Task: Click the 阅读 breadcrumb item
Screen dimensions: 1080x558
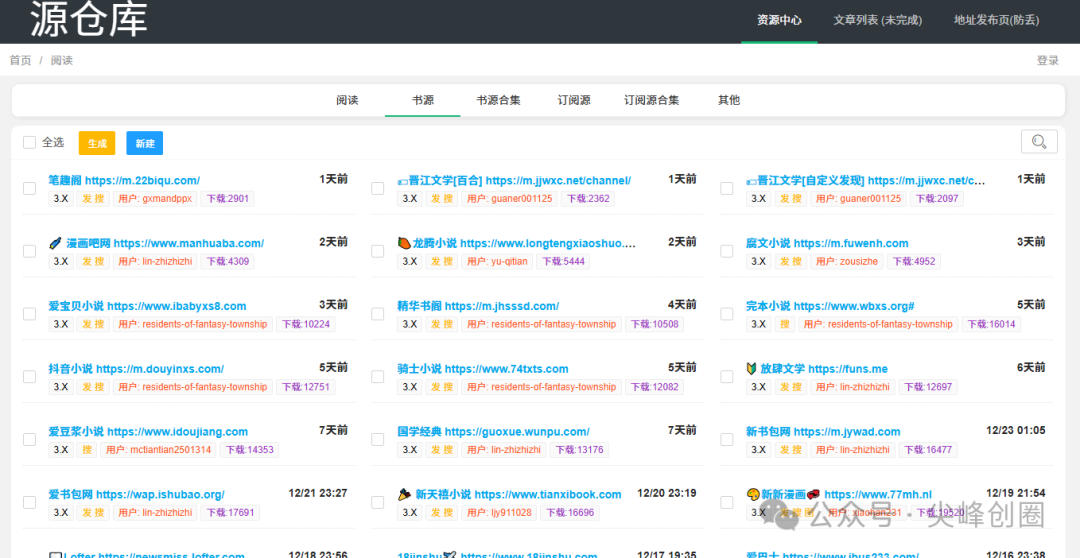Action: pyautogui.click(x=61, y=61)
